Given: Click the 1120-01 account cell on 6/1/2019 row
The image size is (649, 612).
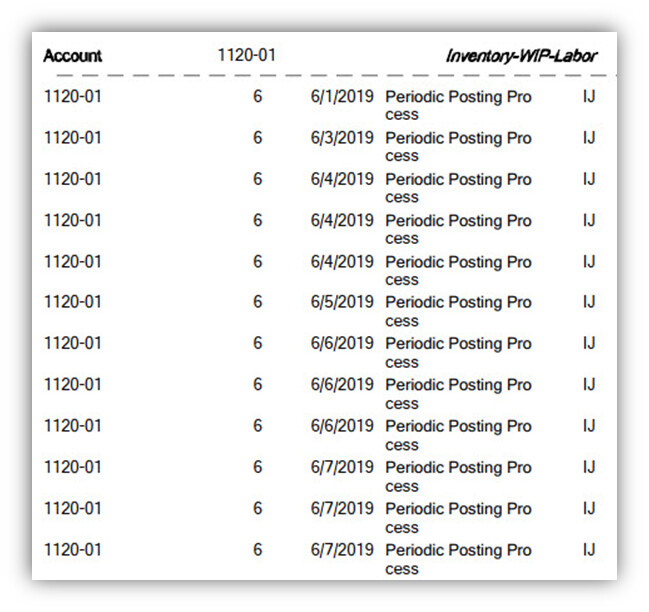Looking at the screenshot, I should click(73, 96).
